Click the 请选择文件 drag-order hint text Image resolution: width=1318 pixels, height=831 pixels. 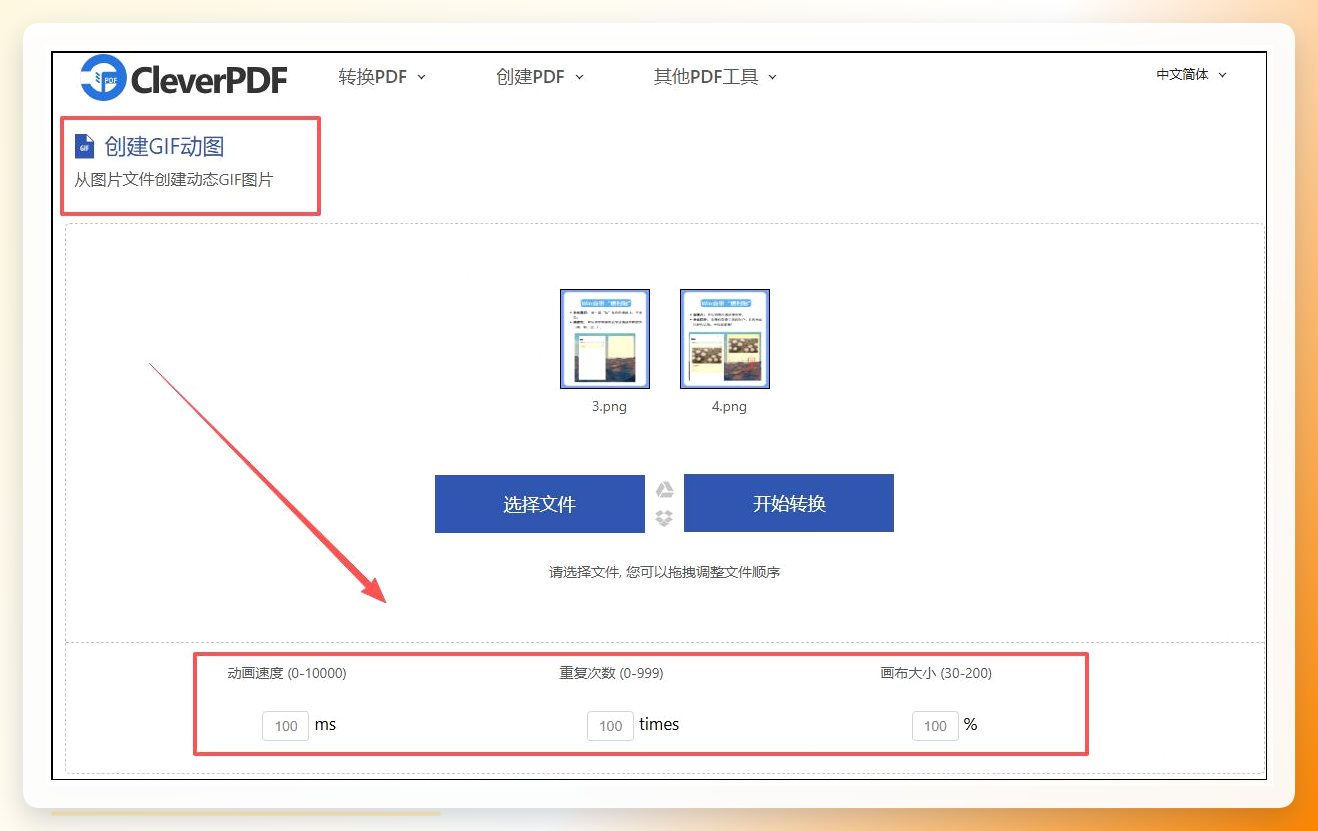tap(664, 573)
